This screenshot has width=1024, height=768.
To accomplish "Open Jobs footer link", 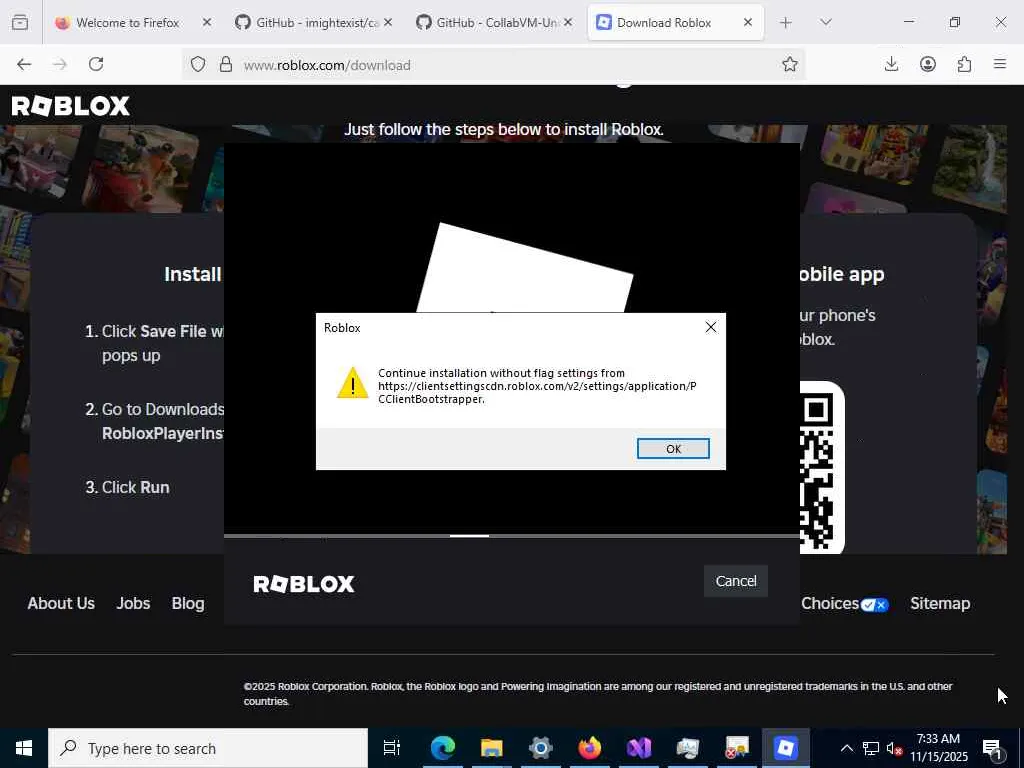I will click(x=133, y=603).
